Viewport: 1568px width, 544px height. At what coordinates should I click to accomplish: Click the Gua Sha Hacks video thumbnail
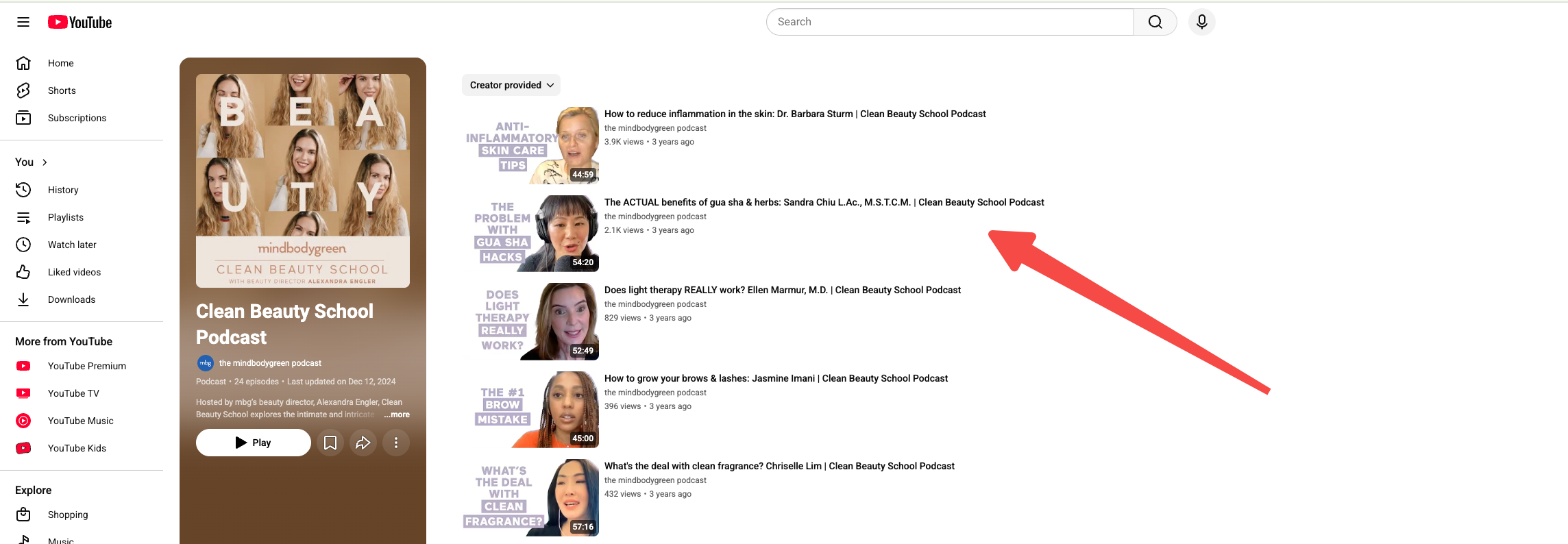pos(530,234)
